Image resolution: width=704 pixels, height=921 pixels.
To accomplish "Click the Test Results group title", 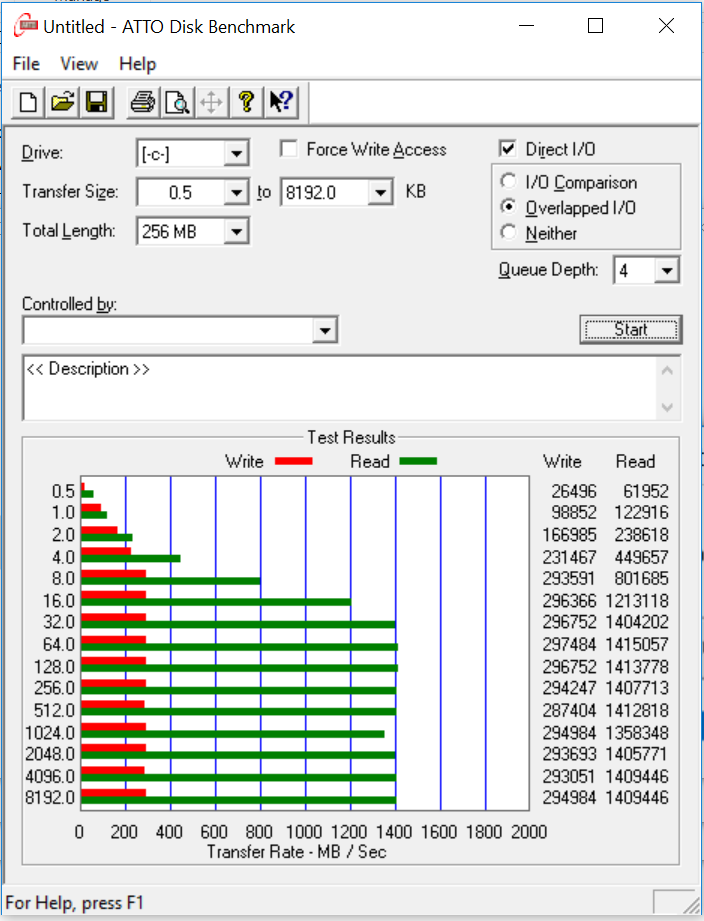I will tap(351, 438).
